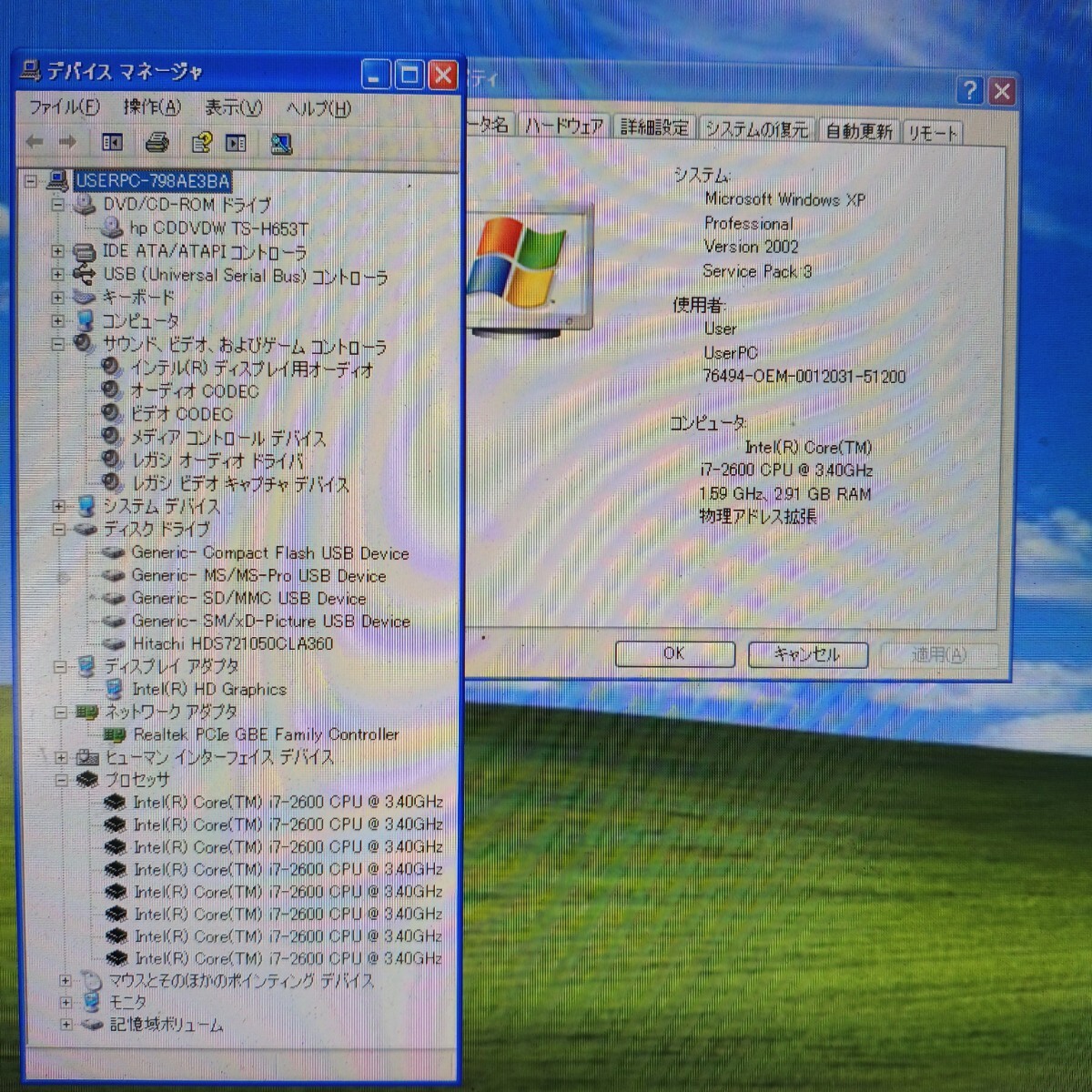Viewport: 1092px width, 1092px height.
Task: Expand the システム デバイス node
Action: (x=59, y=506)
